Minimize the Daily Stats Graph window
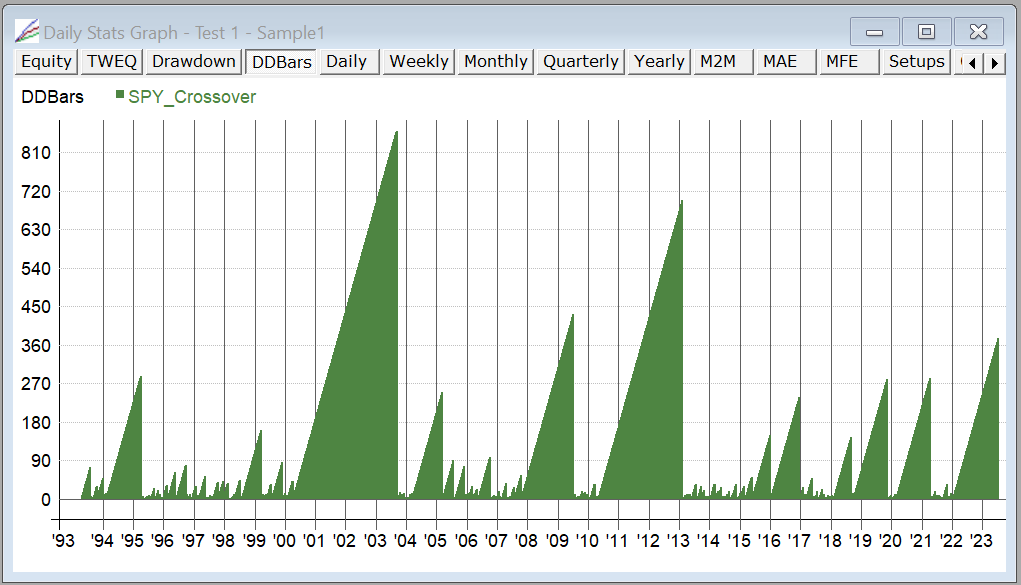 coord(875,32)
